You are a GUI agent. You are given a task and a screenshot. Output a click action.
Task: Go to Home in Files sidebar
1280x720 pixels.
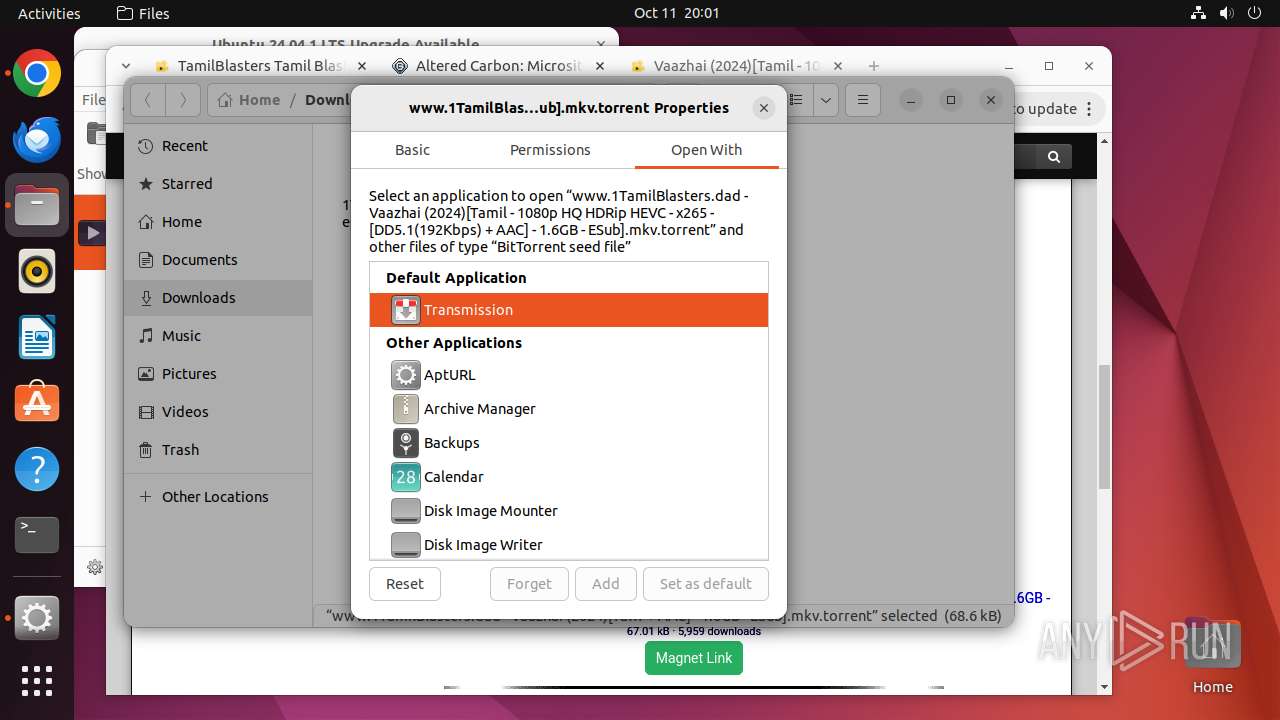(218, 222)
